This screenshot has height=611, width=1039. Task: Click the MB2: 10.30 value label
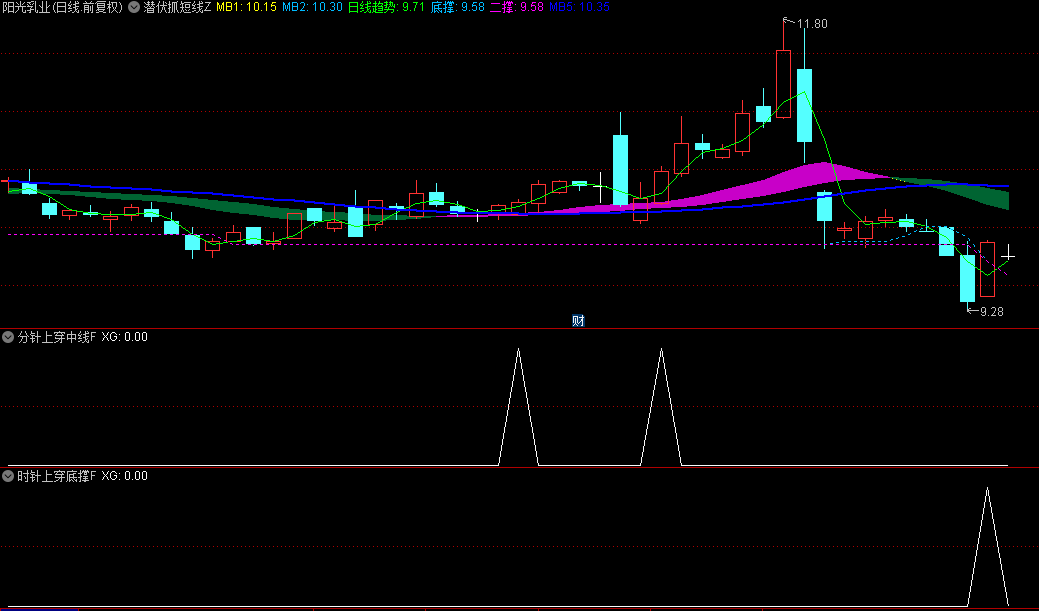pos(312,7)
